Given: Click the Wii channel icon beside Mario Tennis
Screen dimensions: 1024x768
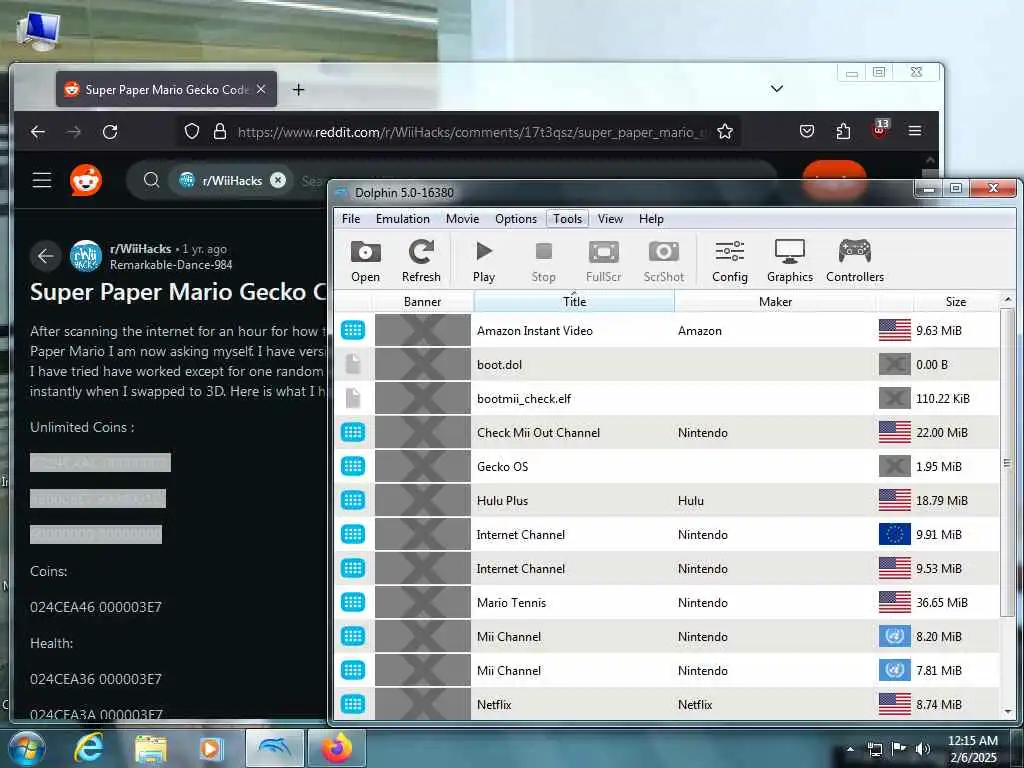Looking at the screenshot, I should tap(353, 602).
